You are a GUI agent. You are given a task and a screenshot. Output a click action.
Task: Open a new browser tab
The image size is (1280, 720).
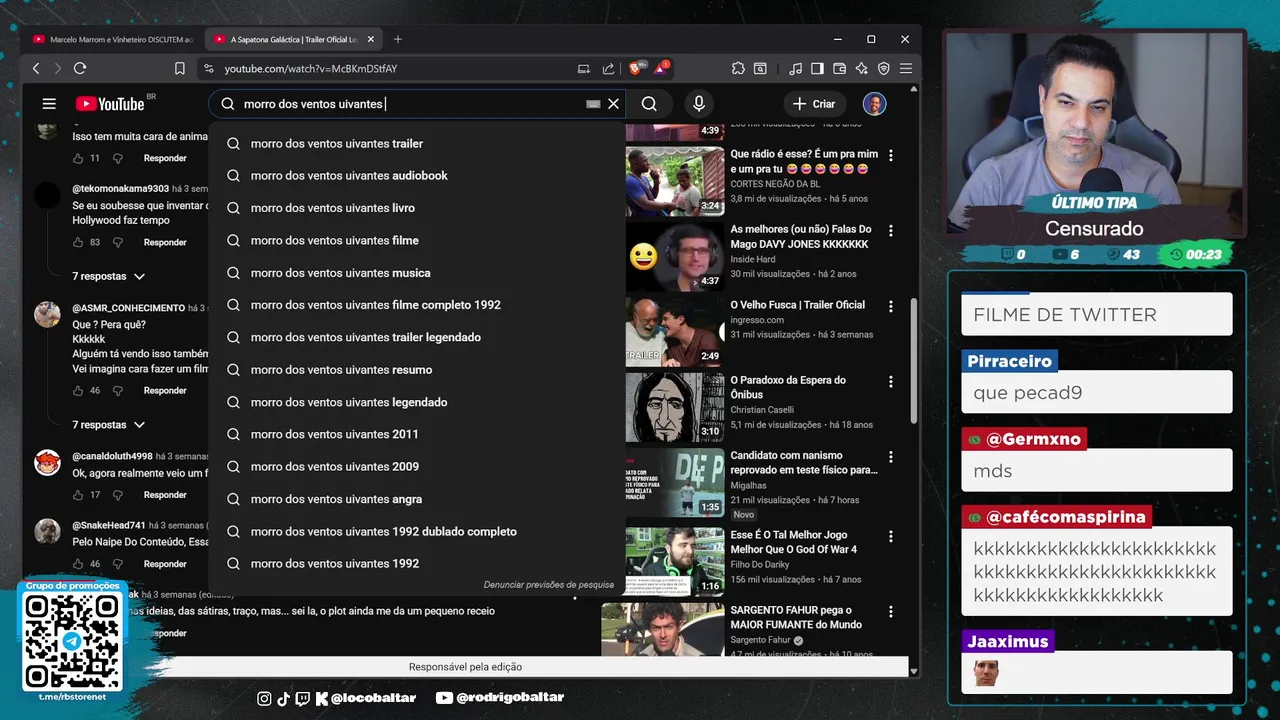click(398, 39)
